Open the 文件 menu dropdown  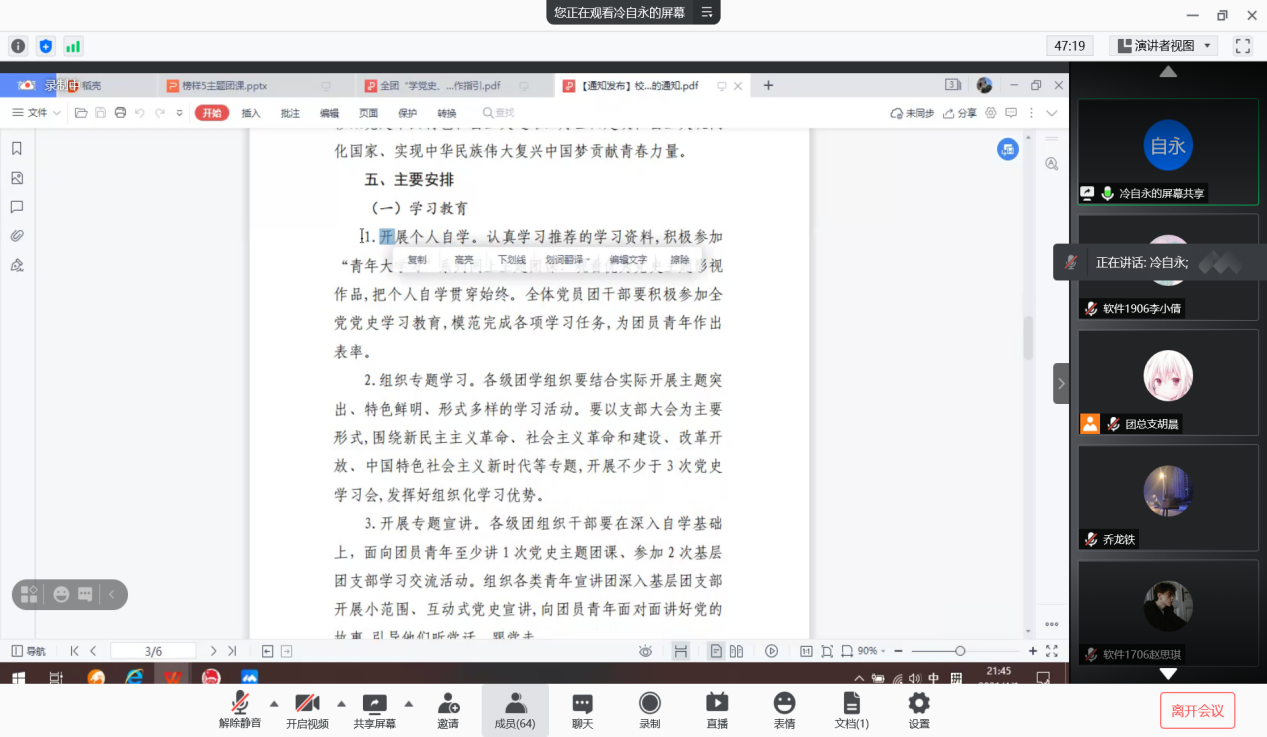pos(35,113)
